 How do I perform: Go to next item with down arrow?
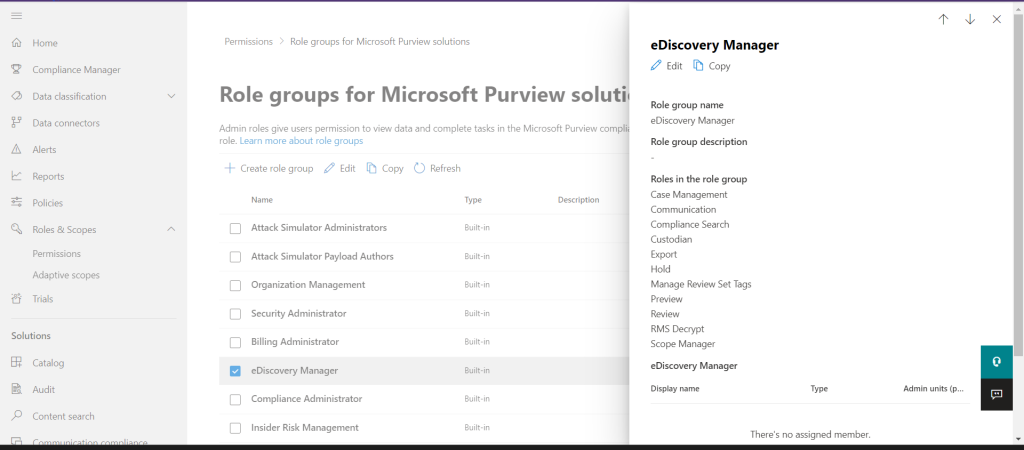(x=970, y=20)
